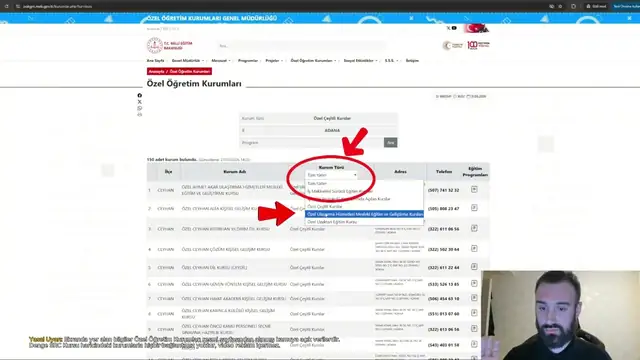640x360 pixels.
Task: Click the phone number (322) 611 06 56
Action: click(x=444, y=229)
